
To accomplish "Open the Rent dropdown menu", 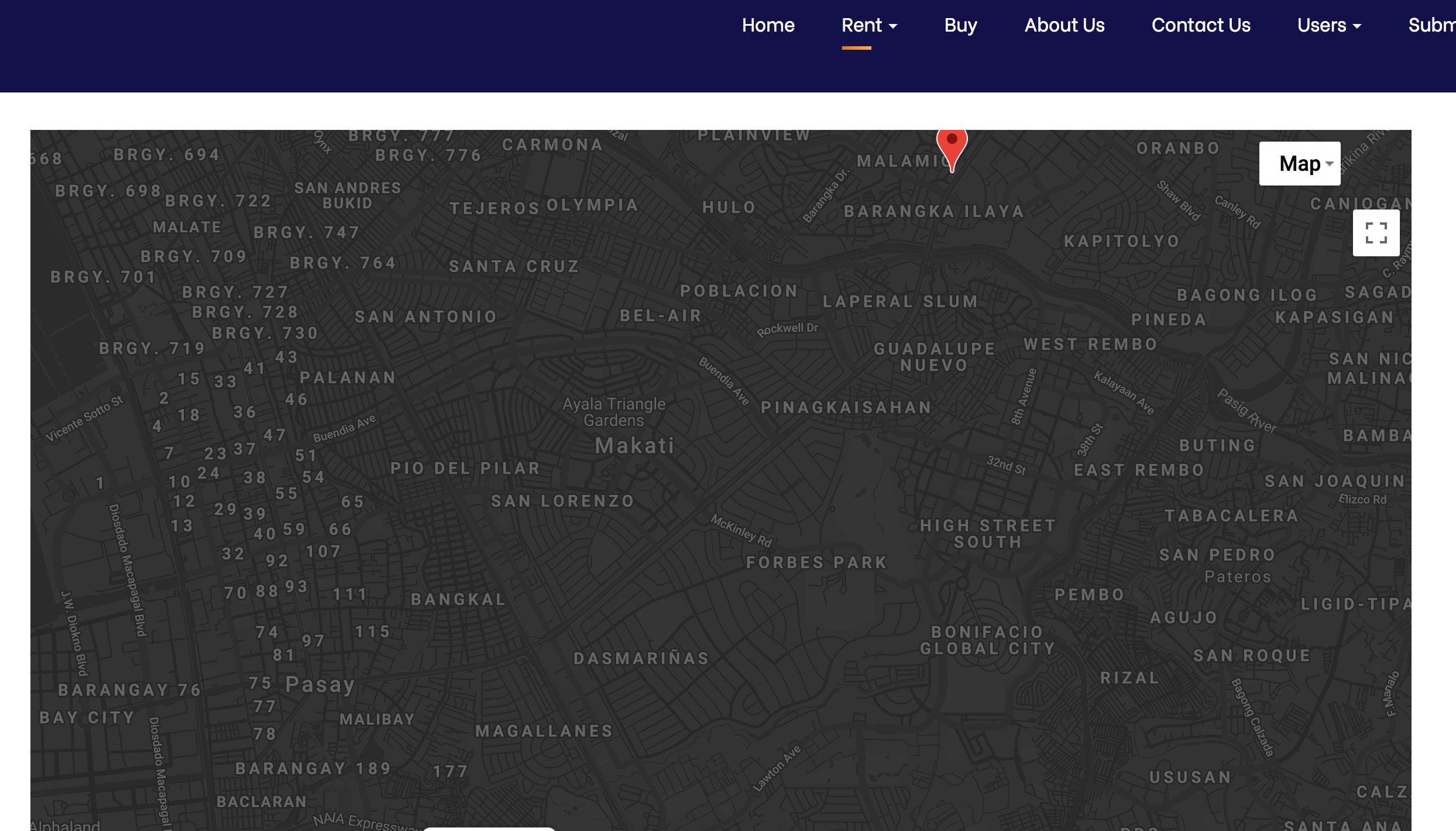I will point(869,25).
